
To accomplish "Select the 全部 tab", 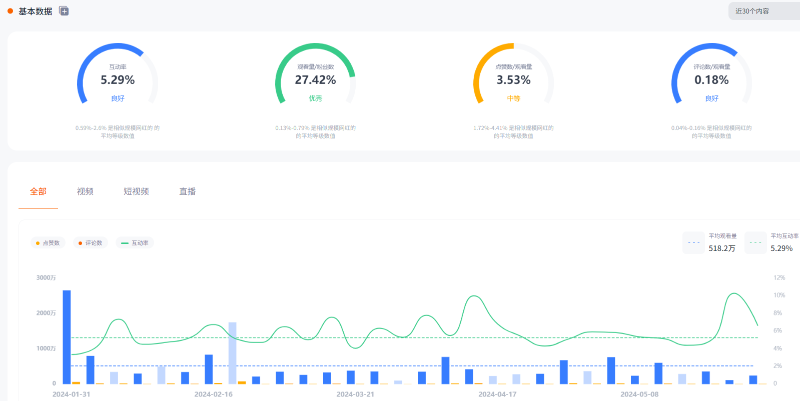I will (x=38, y=190).
